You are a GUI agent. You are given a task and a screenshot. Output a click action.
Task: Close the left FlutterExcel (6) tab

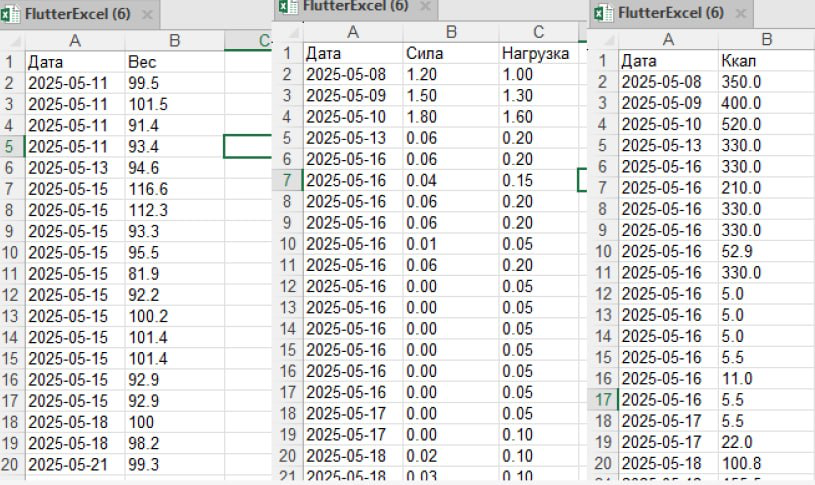pos(148,15)
